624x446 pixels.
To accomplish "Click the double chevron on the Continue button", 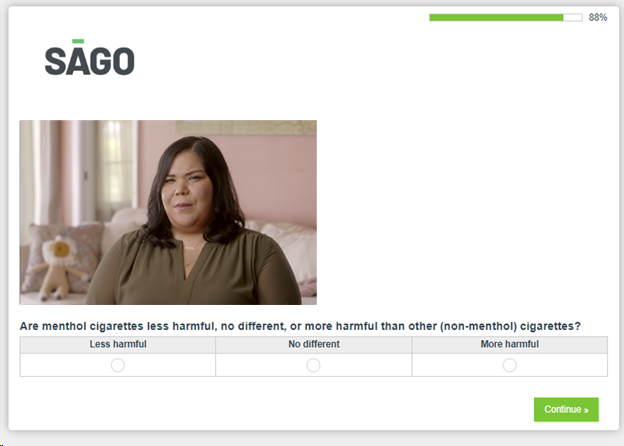I will click(586, 410).
